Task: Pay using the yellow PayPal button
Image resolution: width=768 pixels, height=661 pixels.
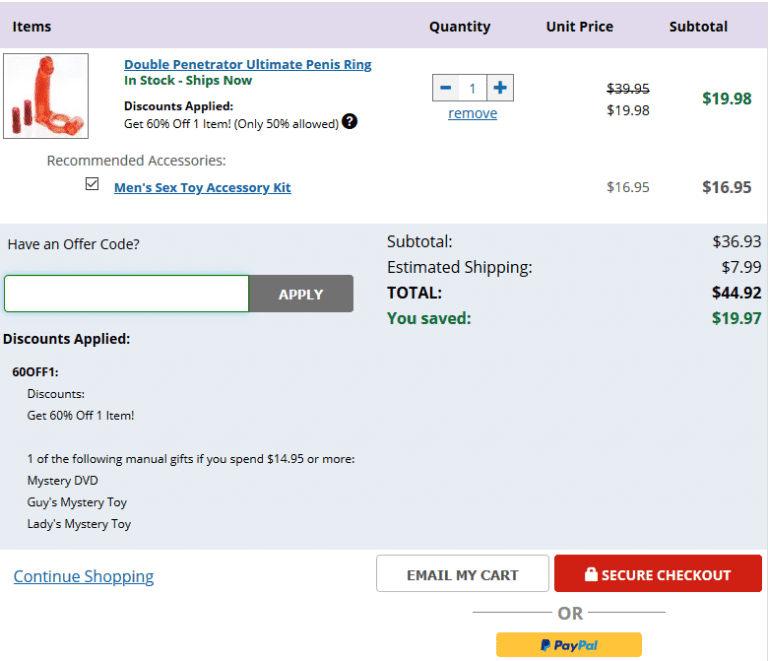Action: (x=569, y=645)
